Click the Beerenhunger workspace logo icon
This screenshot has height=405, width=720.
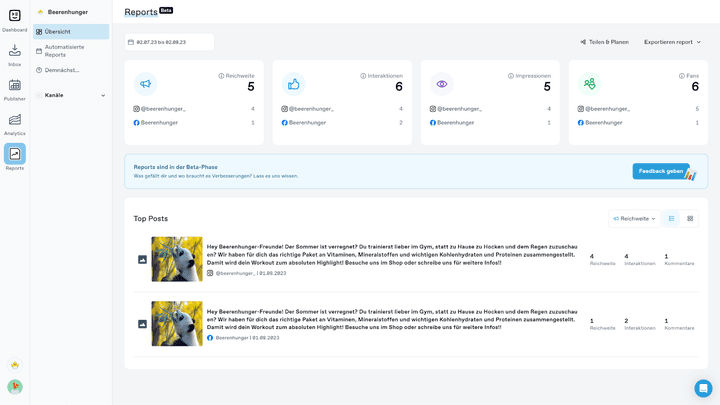tap(40, 12)
